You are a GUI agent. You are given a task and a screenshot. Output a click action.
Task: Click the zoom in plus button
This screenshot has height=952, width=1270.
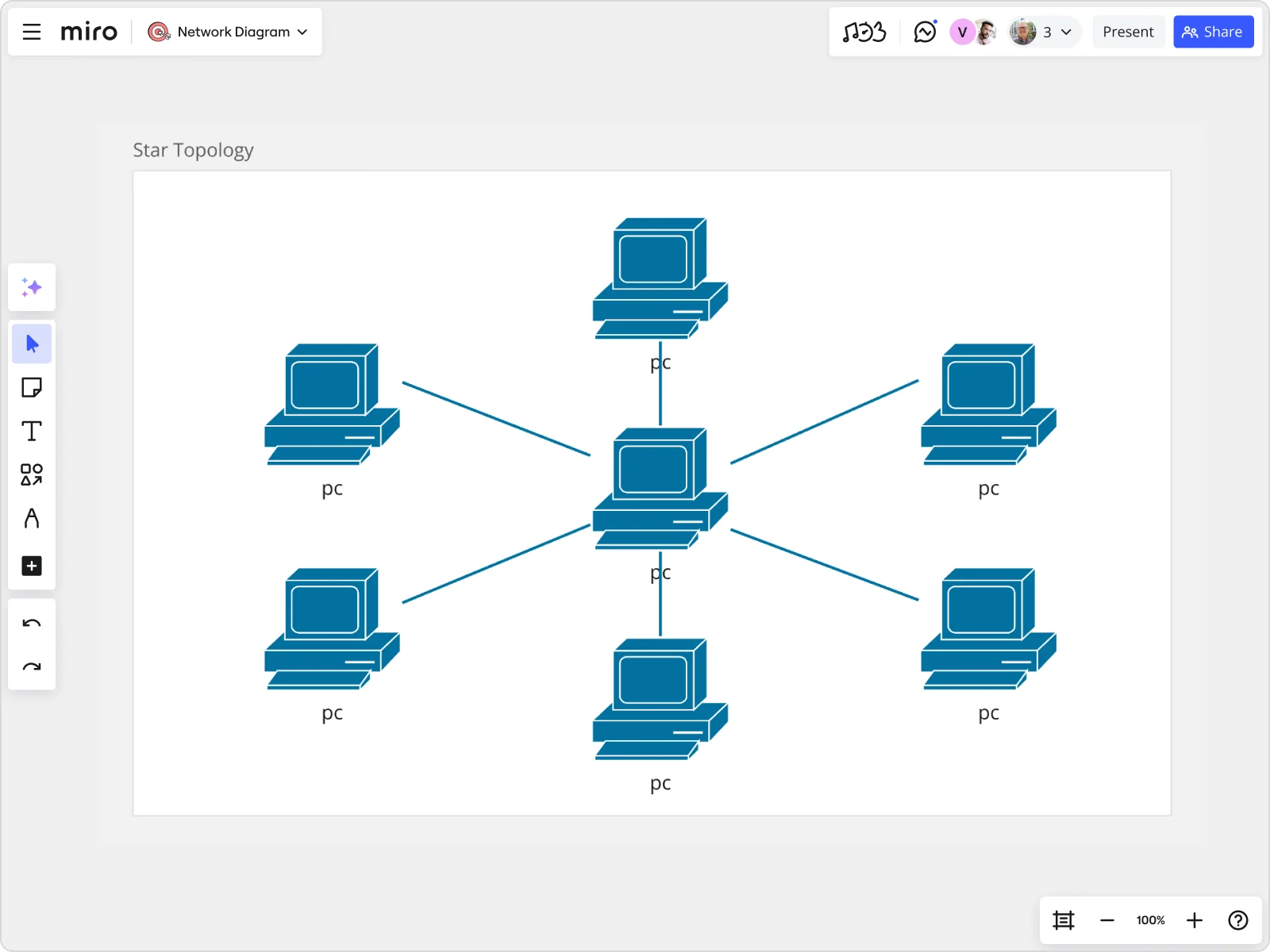pos(1195,920)
